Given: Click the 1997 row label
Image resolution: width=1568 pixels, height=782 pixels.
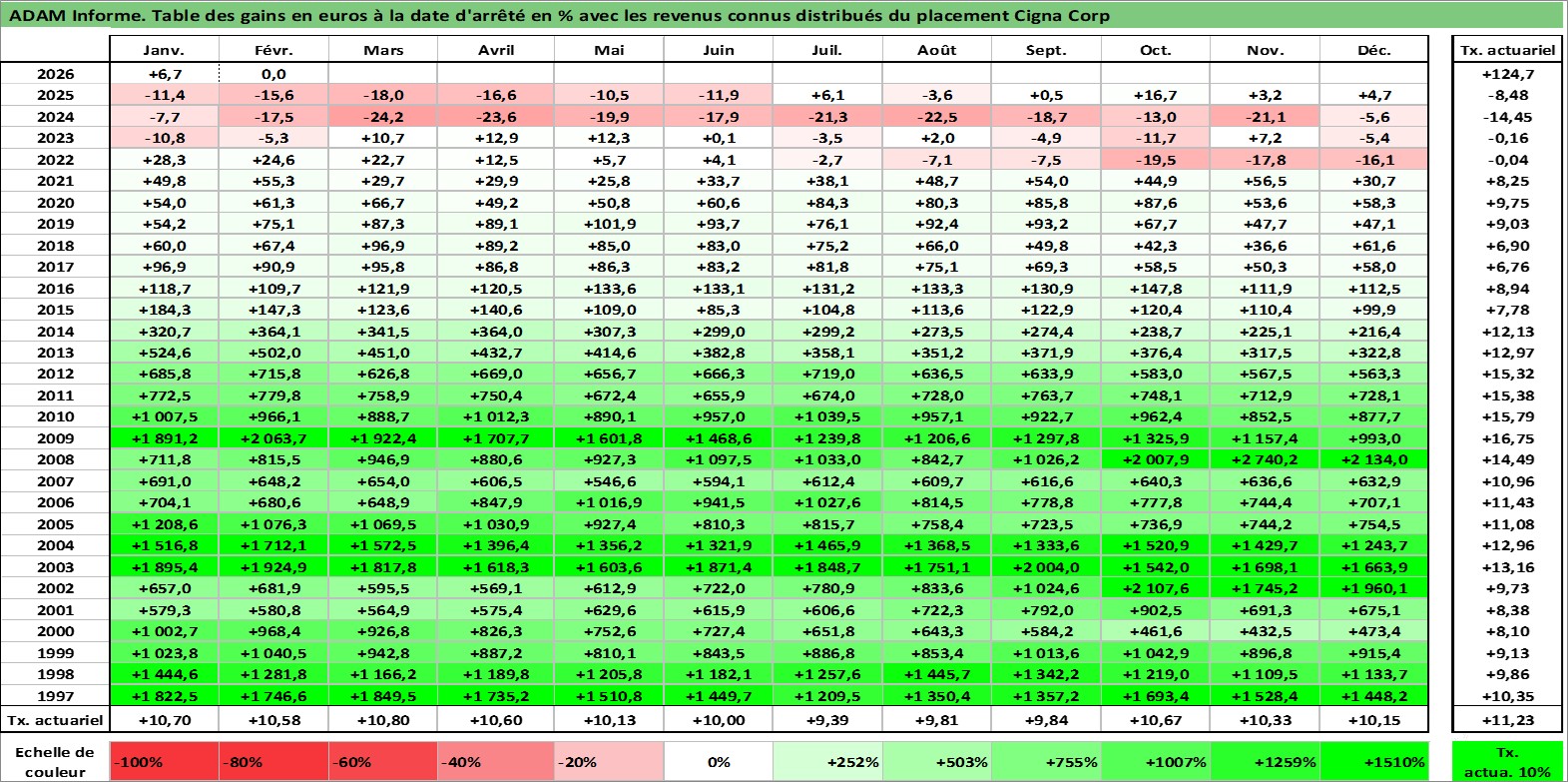Looking at the screenshot, I should tap(55, 696).
